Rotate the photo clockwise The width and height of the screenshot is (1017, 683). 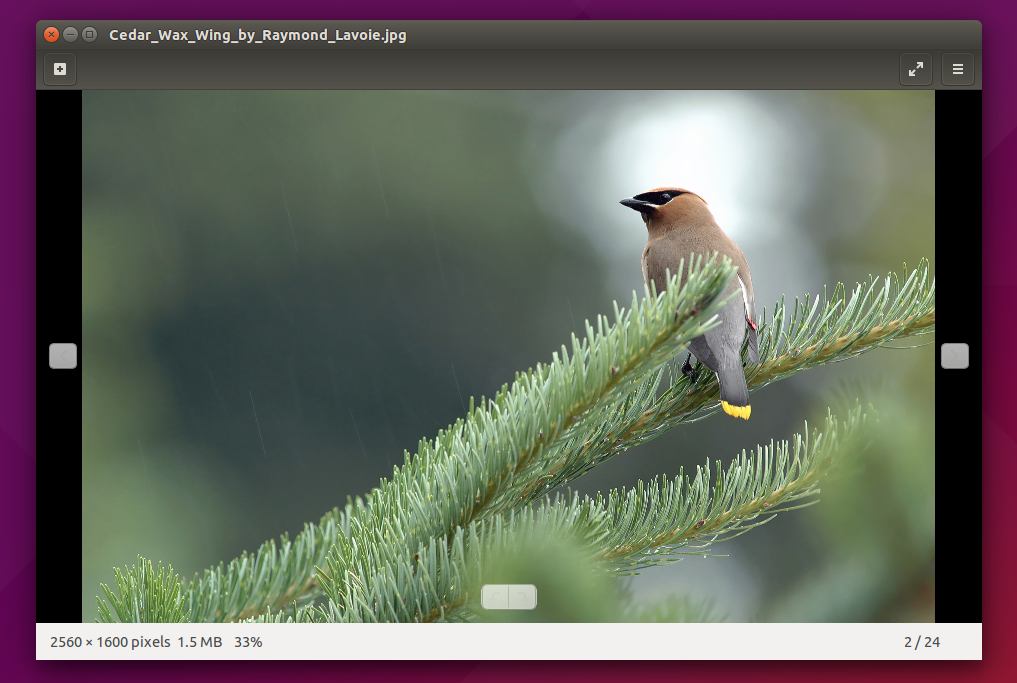pyautogui.click(x=521, y=596)
